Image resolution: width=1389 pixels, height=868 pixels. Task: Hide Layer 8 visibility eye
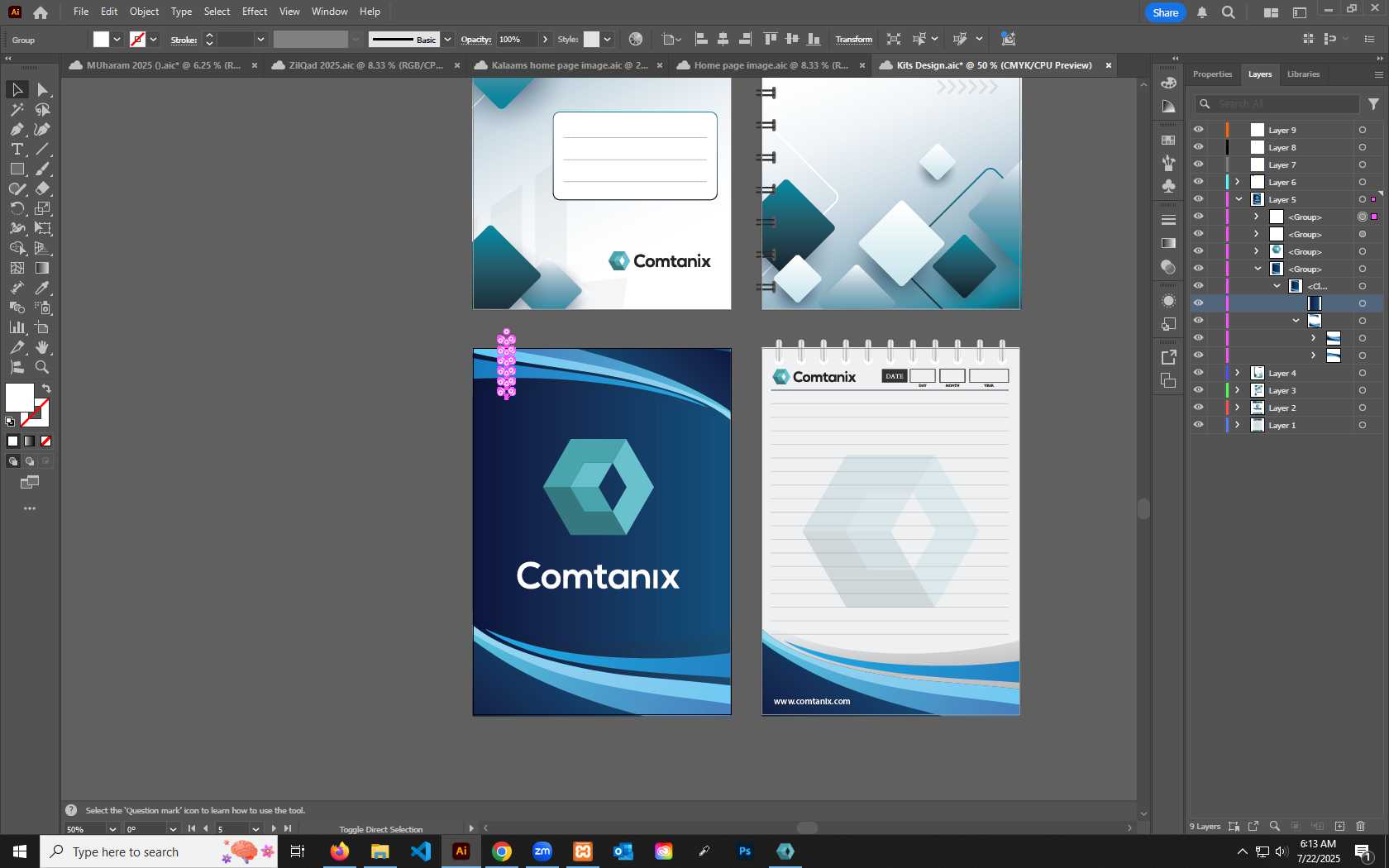[x=1198, y=147]
